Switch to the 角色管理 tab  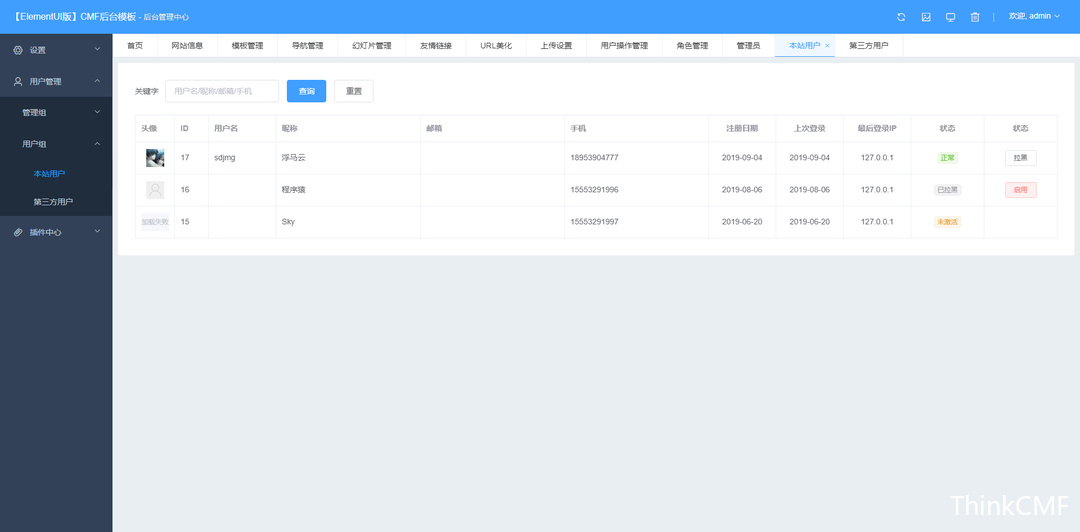click(x=692, y=45)
